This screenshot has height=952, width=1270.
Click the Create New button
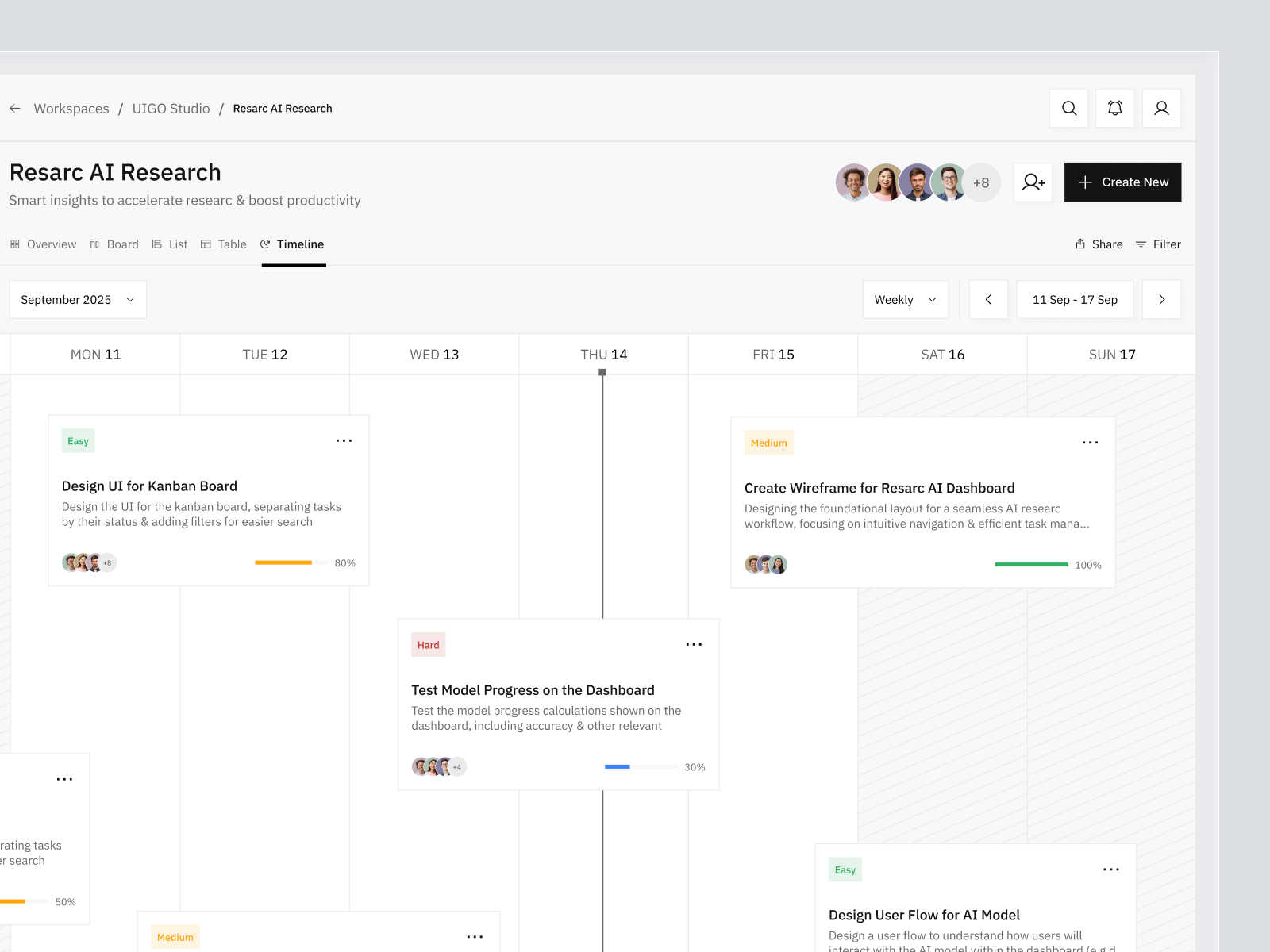(1122, 182)
